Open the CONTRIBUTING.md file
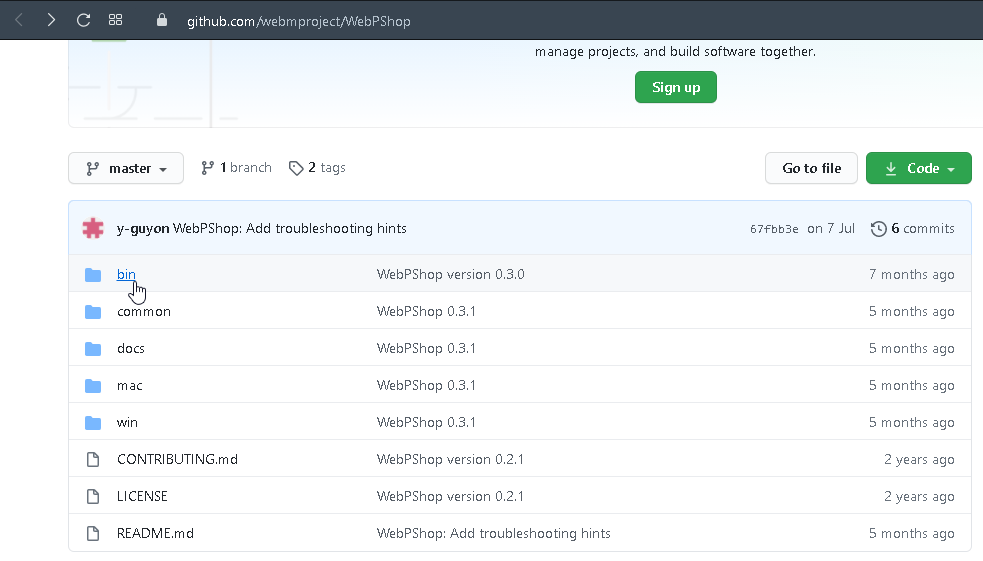The image size is (983, 561). (x=177, y=459)
